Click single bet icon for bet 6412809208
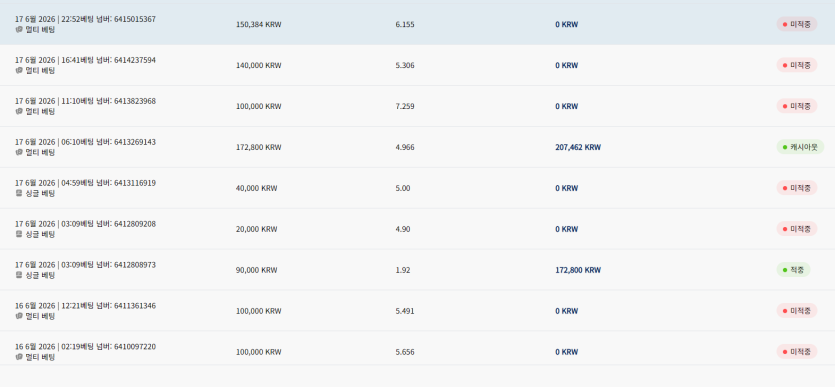 tap(19, 234)
